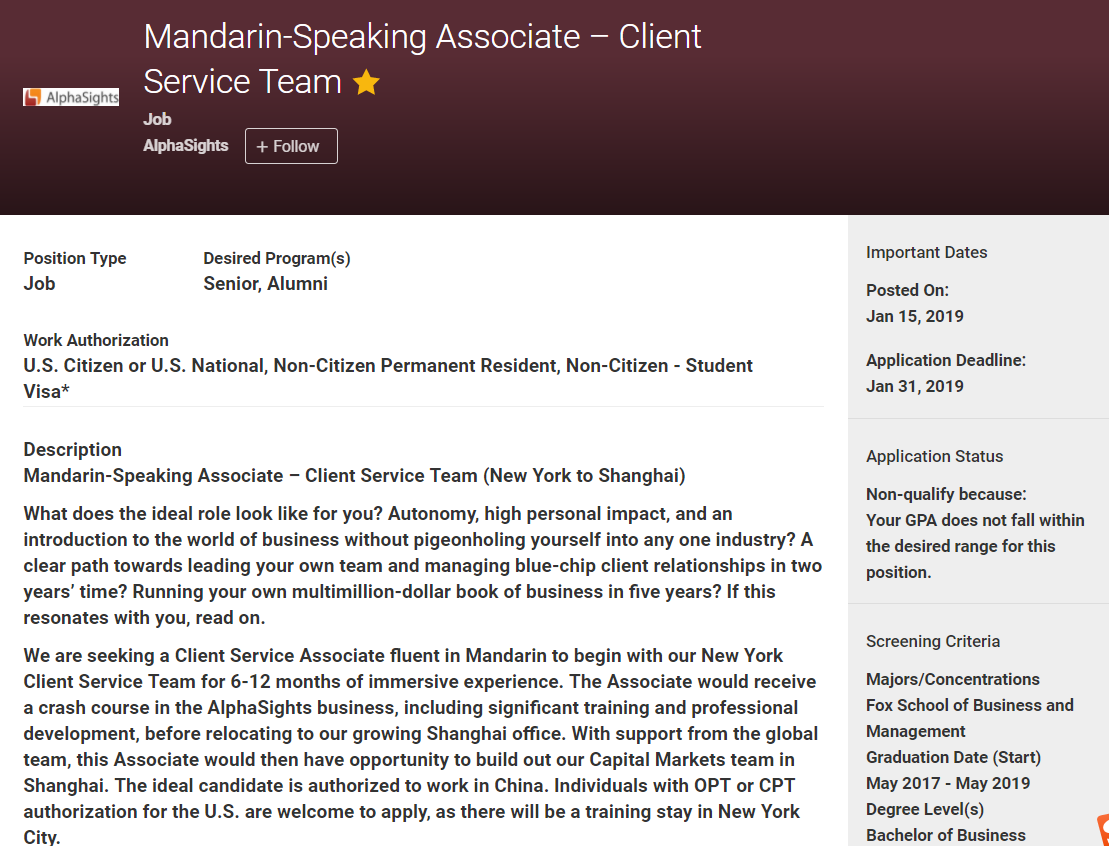Click the Work Authorization label
1109x846 pixels.
point(96,340)
